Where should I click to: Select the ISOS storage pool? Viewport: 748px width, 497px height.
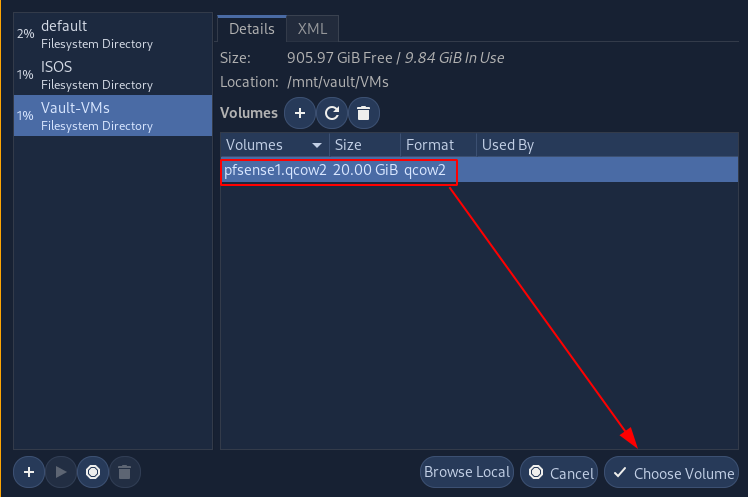113,75
